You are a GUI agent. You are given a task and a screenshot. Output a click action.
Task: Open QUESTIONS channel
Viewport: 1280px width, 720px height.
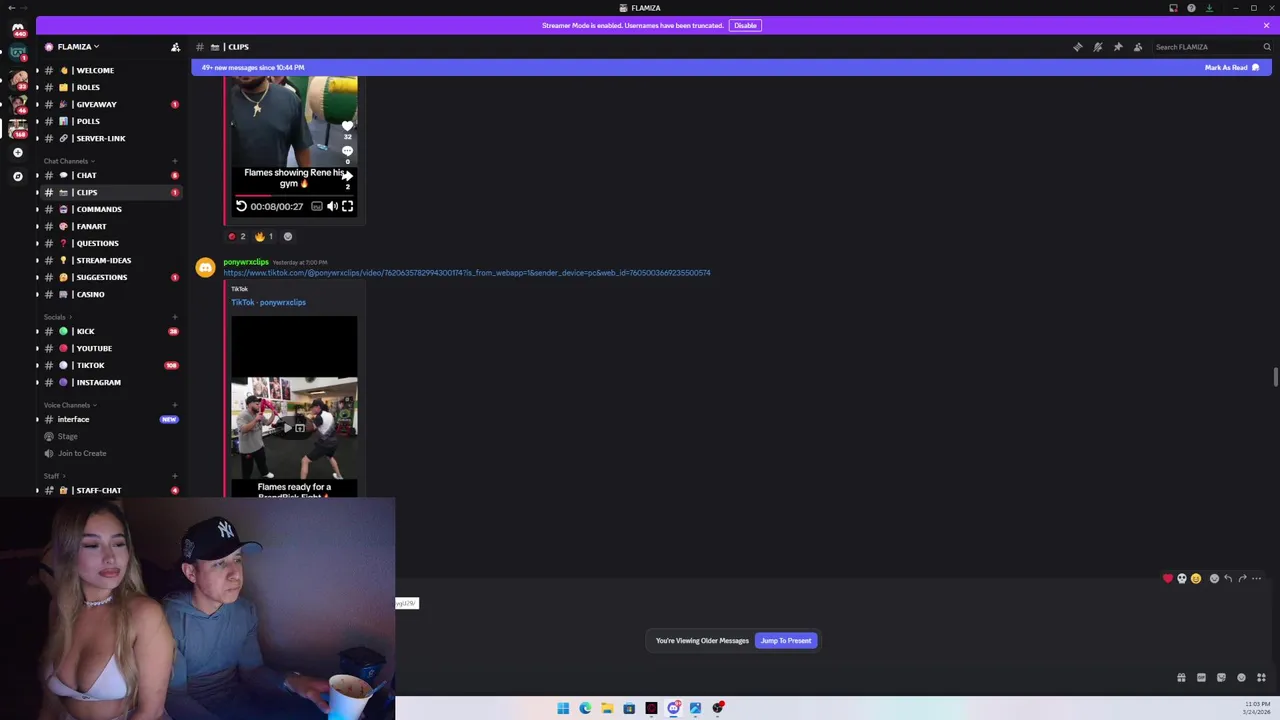coord(110,243)
